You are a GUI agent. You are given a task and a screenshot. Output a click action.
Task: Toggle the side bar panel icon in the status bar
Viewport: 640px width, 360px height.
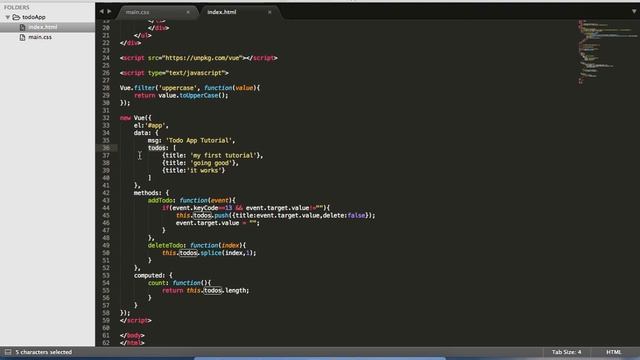(8, 352)
